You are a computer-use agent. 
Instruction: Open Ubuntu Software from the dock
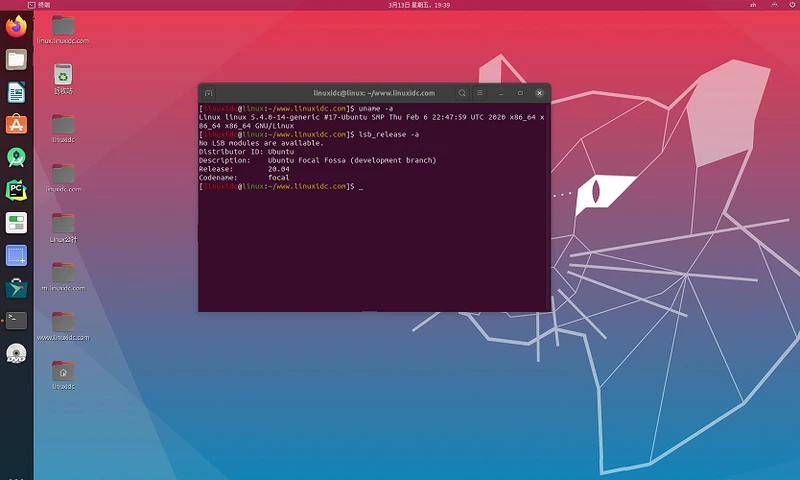tap(16, 124)
